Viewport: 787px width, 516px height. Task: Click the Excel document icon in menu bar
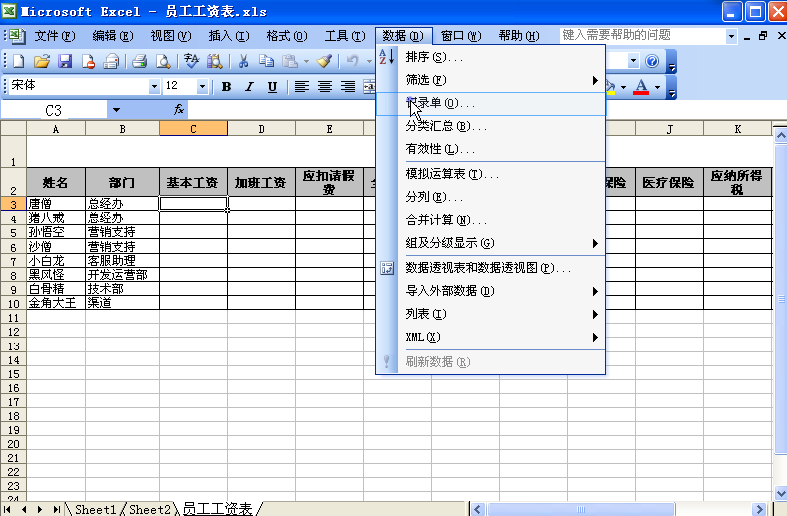[17, 36]
